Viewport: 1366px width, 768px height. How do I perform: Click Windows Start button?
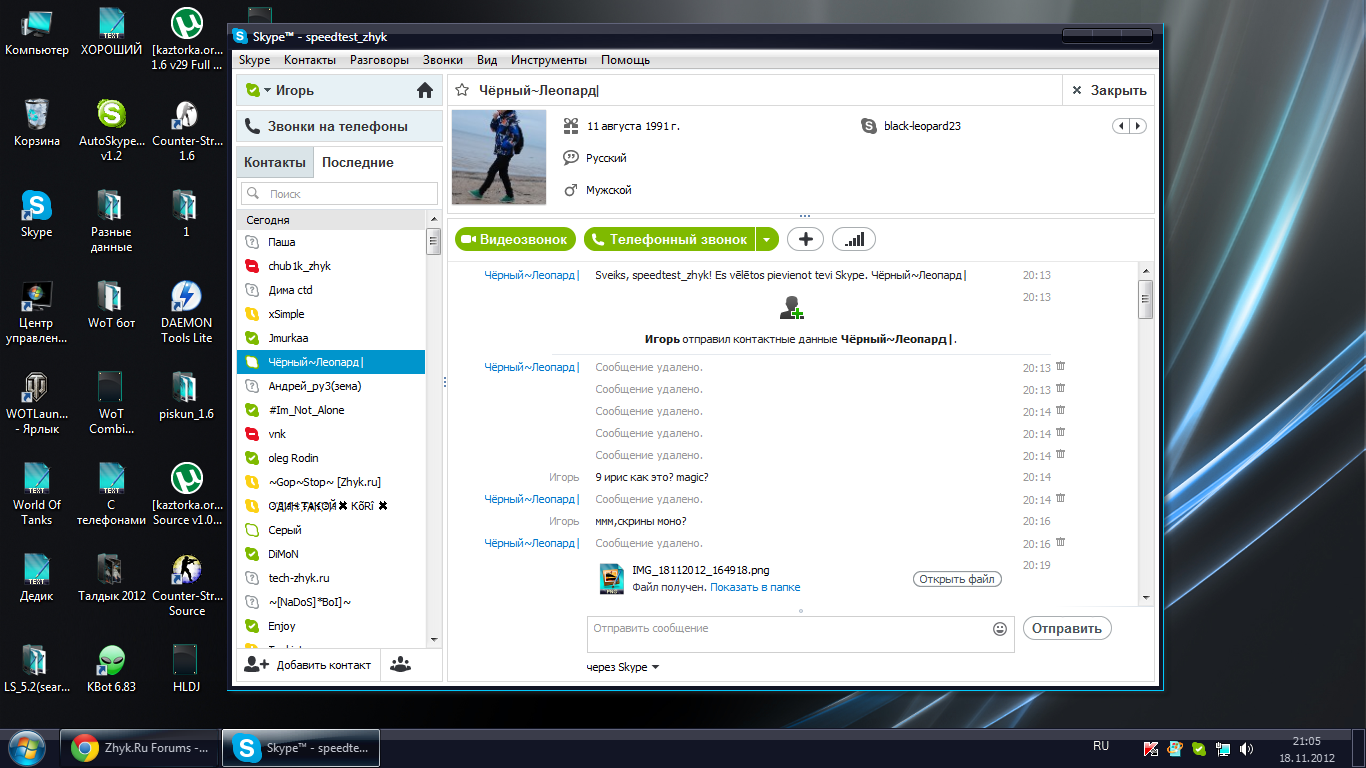click(27, 747)
